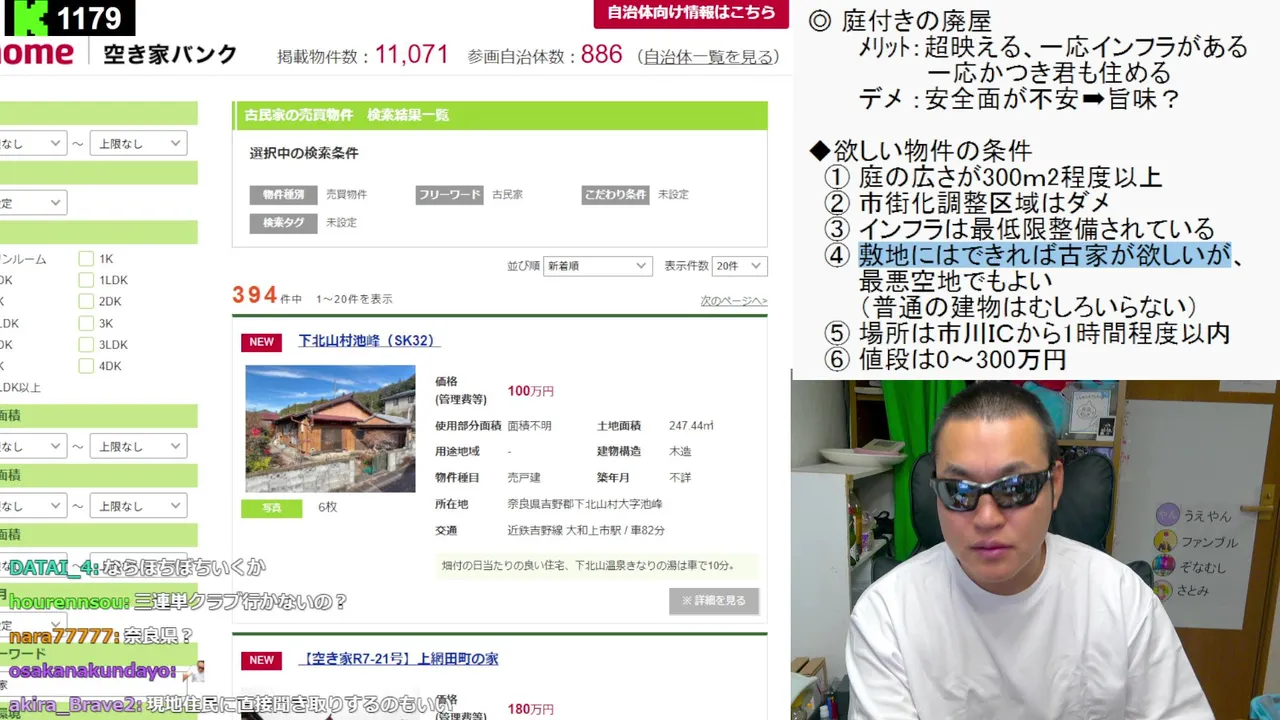Open listing 【空き家R7-21号】上網田町の家
The width and height of the screenshot is (1280, 720).
[398, 659]
